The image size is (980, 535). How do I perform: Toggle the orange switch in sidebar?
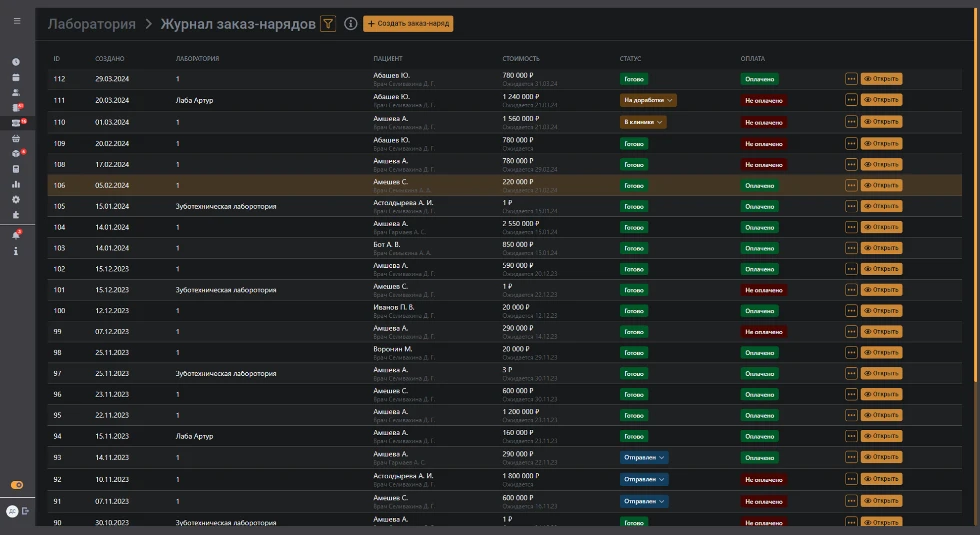click(x=17, y=485)
